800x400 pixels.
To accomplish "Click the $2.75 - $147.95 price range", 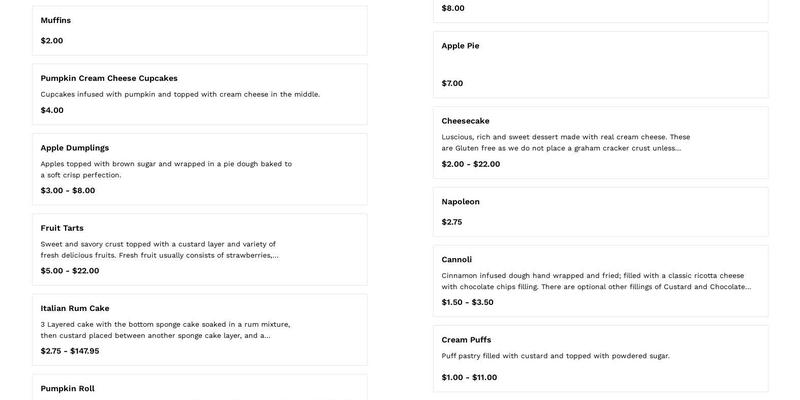I will pyautogui.click(x=70, y=351).
